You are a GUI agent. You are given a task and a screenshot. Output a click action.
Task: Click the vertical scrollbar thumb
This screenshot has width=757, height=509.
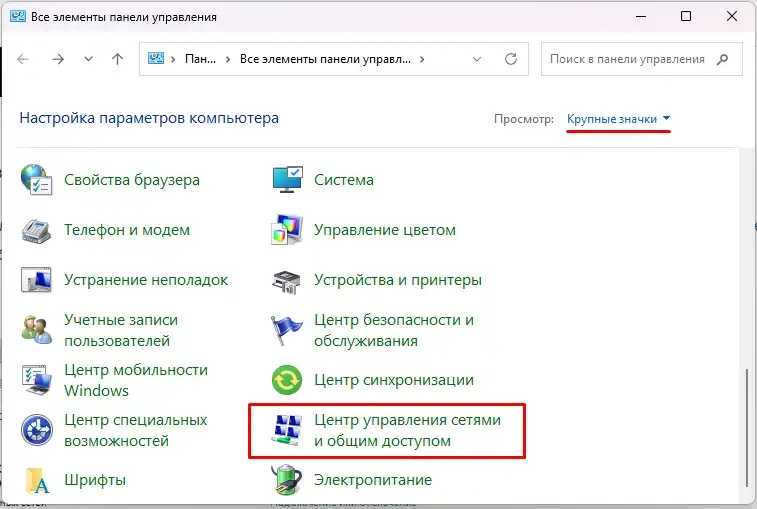point(747,428)
